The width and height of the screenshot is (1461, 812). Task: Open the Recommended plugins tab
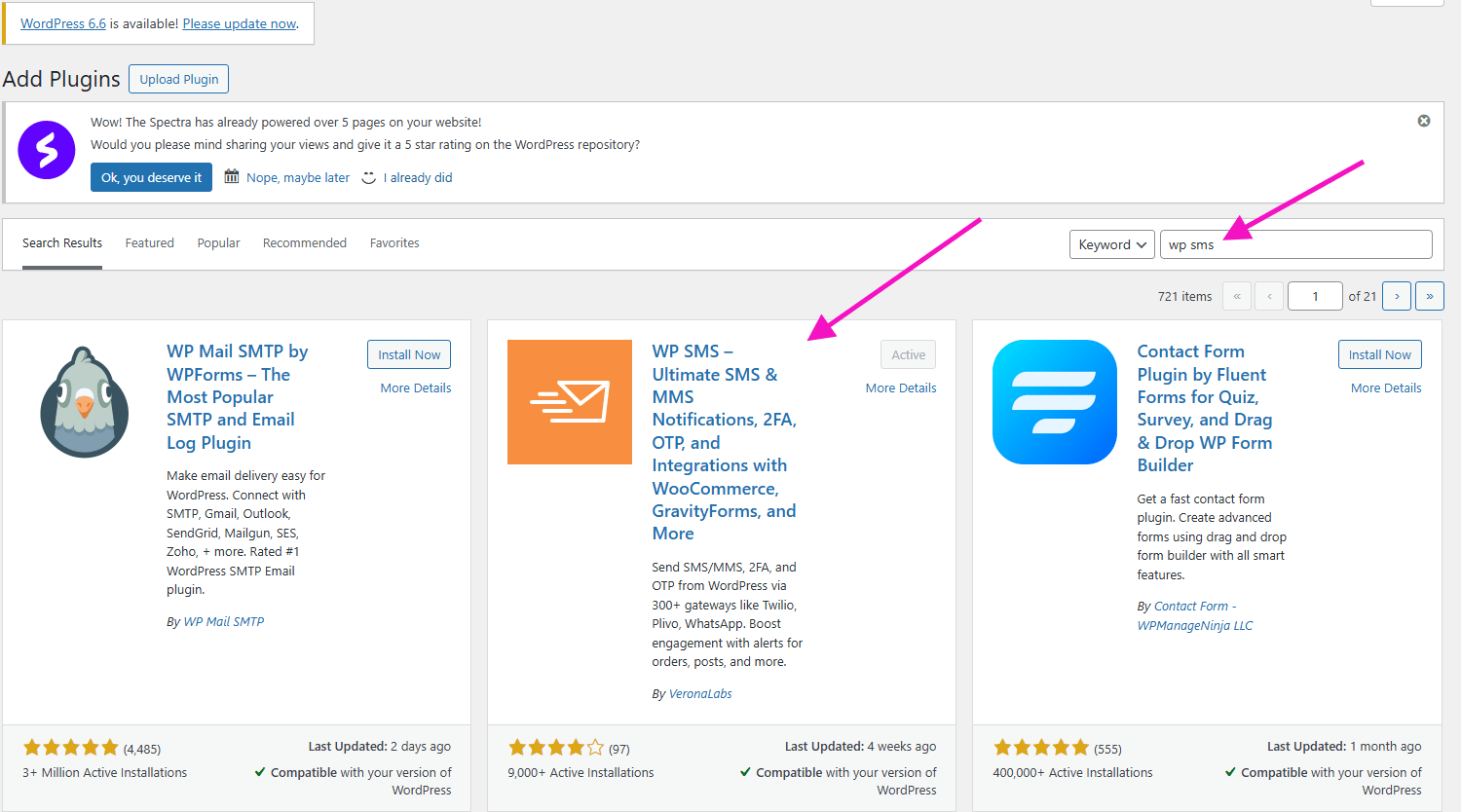305,243
